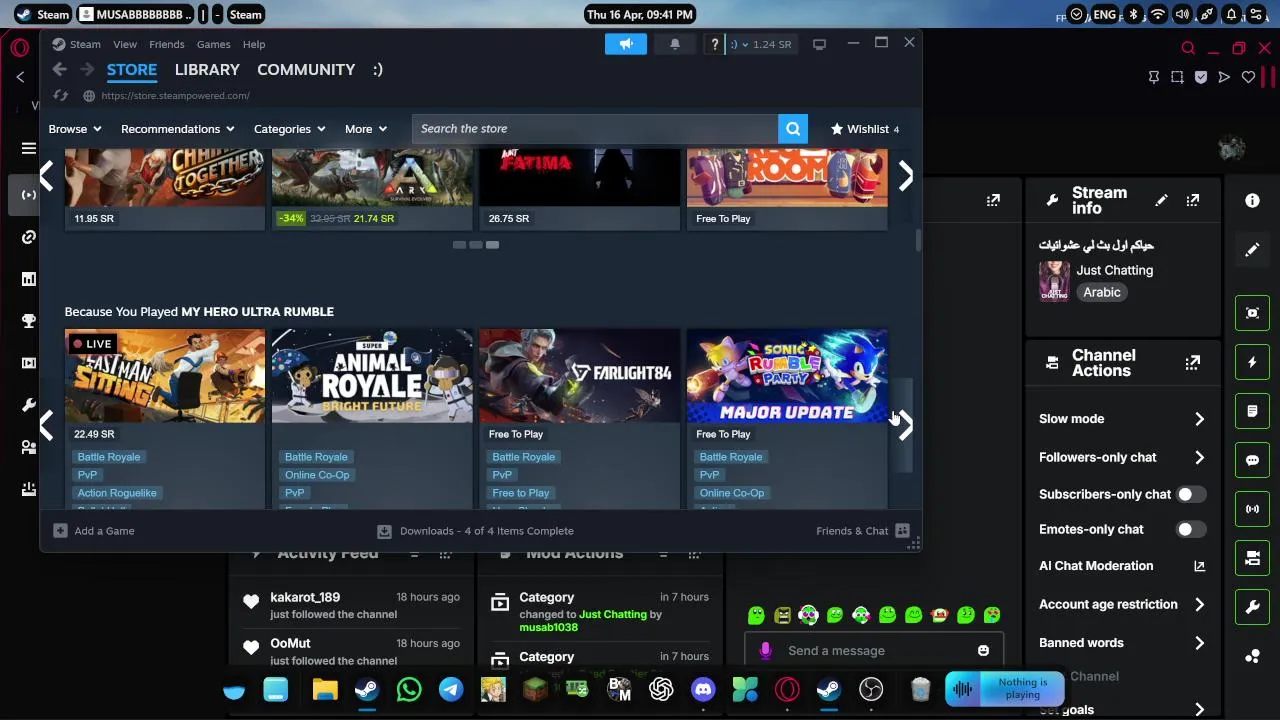
Task: Open the Friends menu
Action: [x=167, y=44]
